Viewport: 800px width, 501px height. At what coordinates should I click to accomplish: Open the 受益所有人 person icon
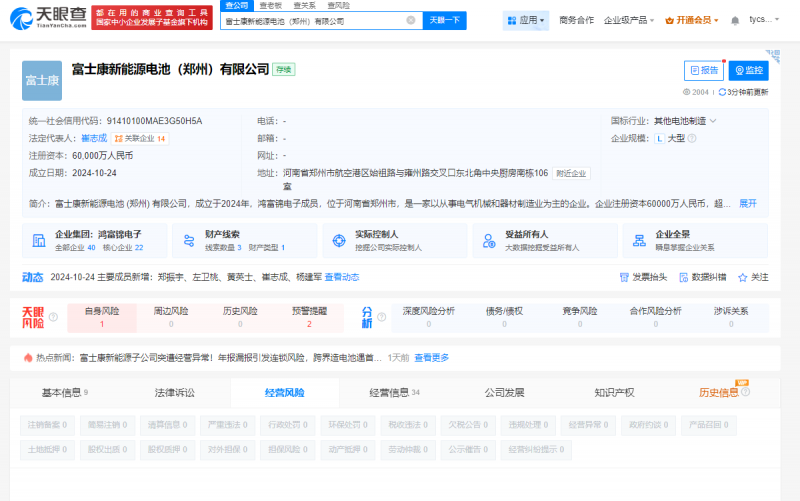click(489, 240)
